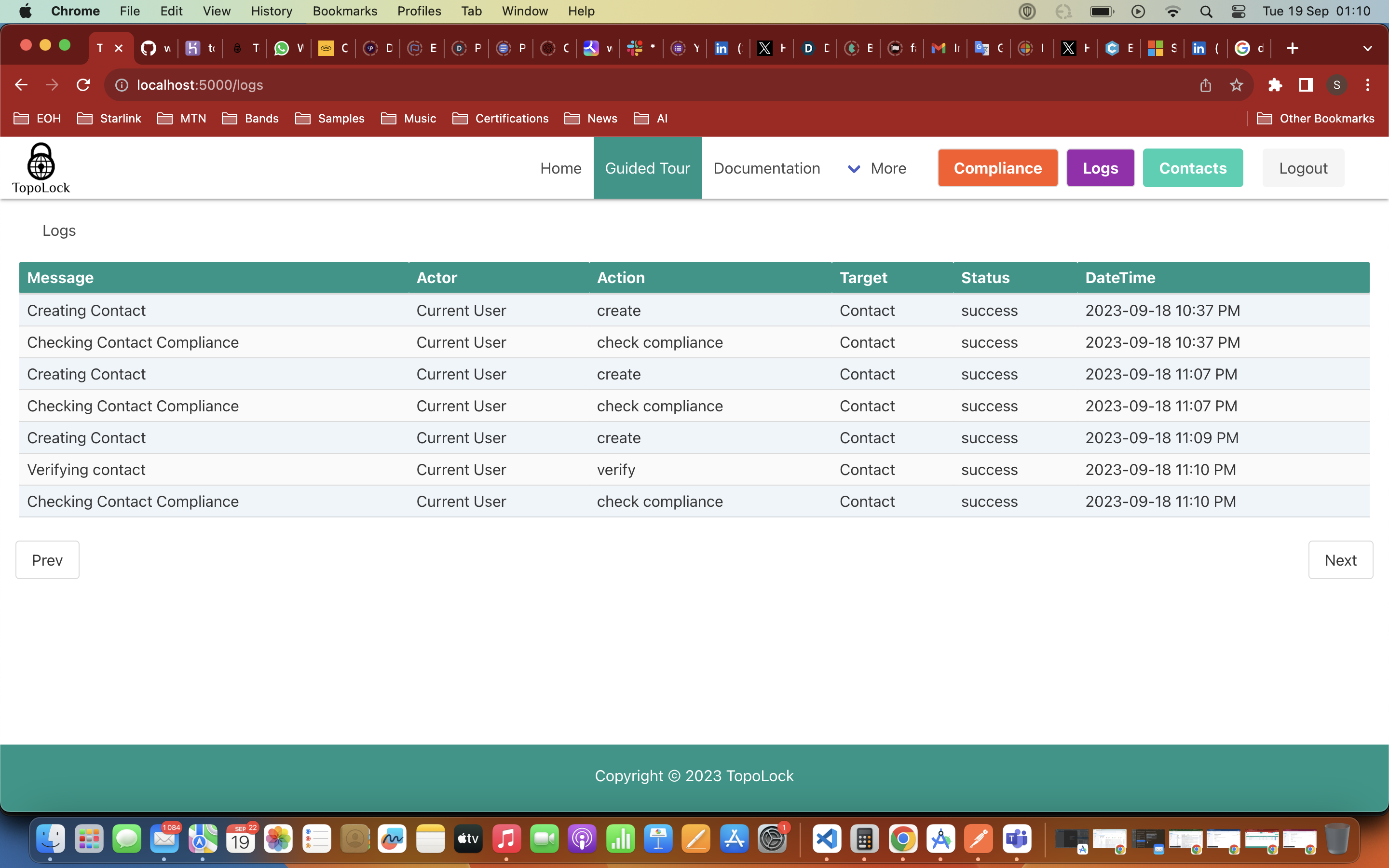This screenshot has width=1389, height=868.
Task: Expand the tab search chevron
Action: [x=1367, y=48]
